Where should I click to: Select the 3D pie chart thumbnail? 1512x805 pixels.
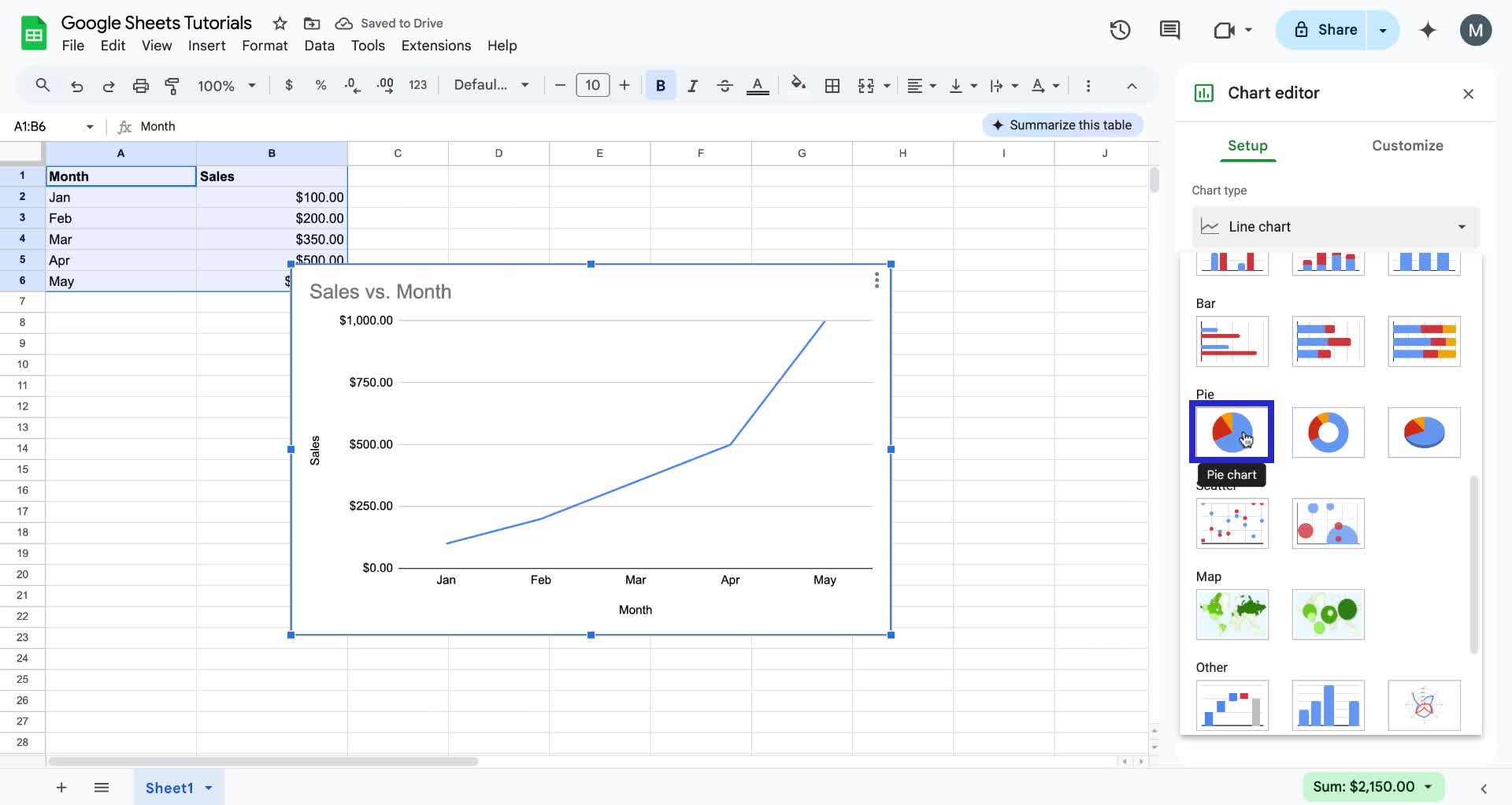[1425, 432]
